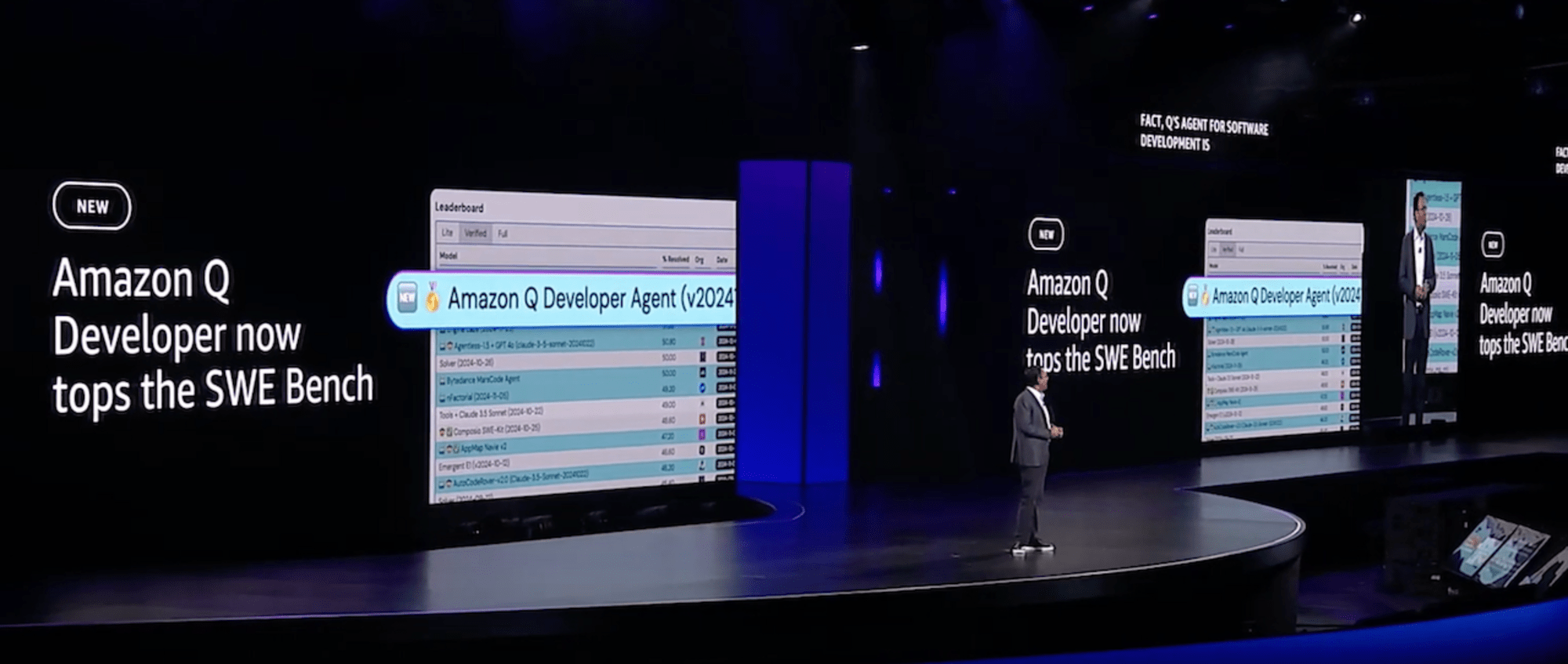The width and height of the screenshot is (1568, 664).
Task: Click the NEW badge on the center screen
Action: [1046, 234]
